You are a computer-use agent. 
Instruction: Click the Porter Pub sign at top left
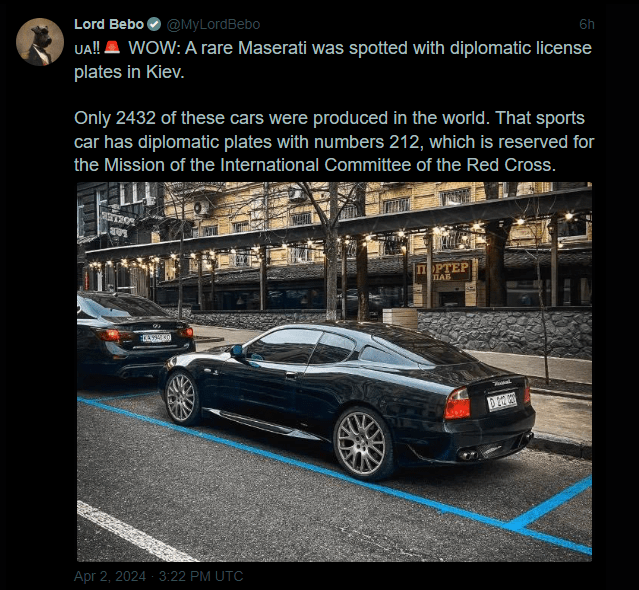pyautogui.click(x=118, y=225)
